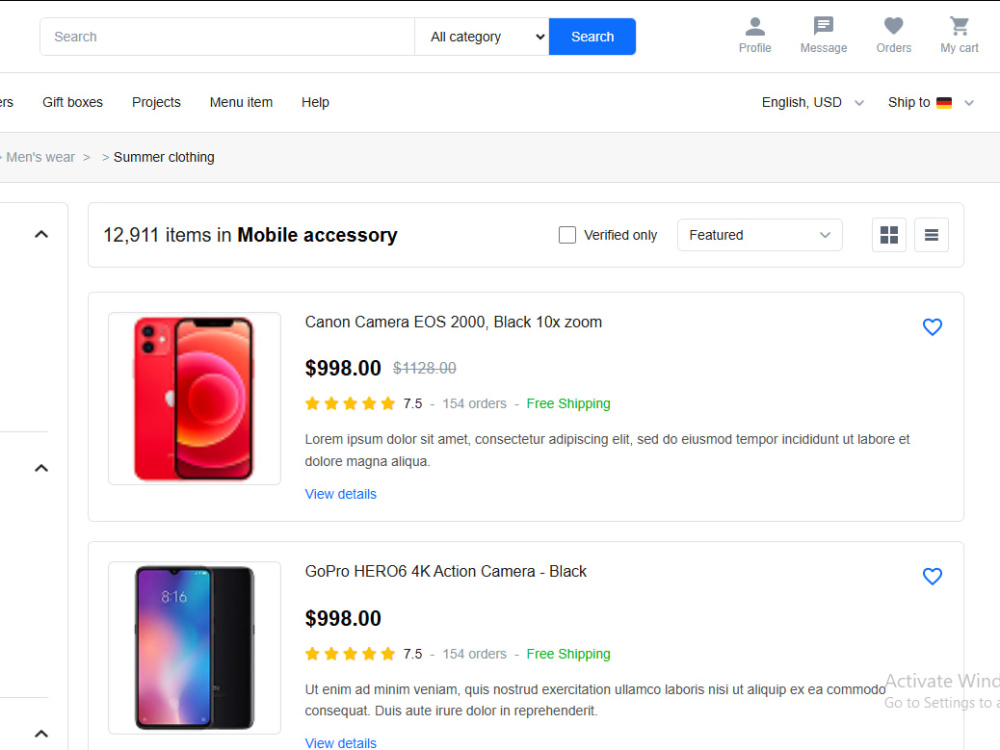1000x750 pixels.
Task: Switch to grid view layout
Action: point(889,235)
